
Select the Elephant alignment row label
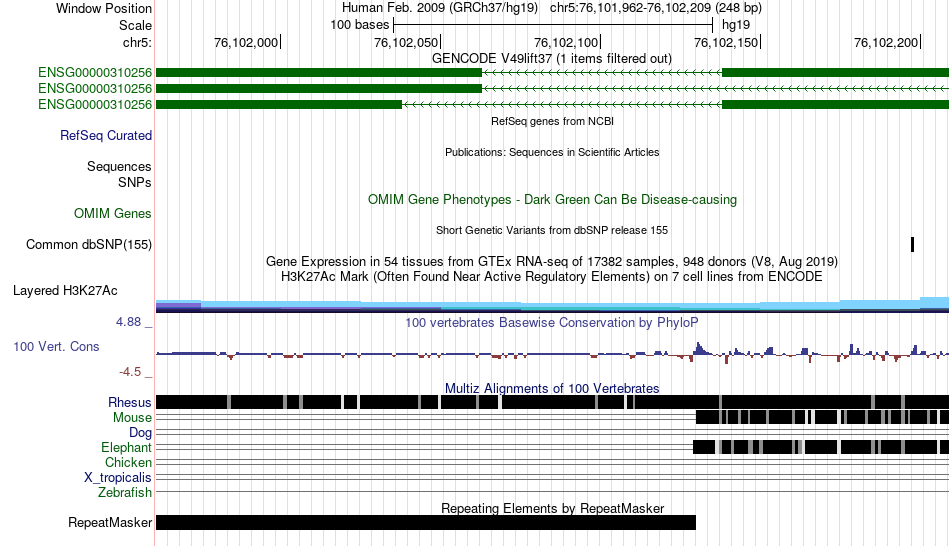coord(127,447)
